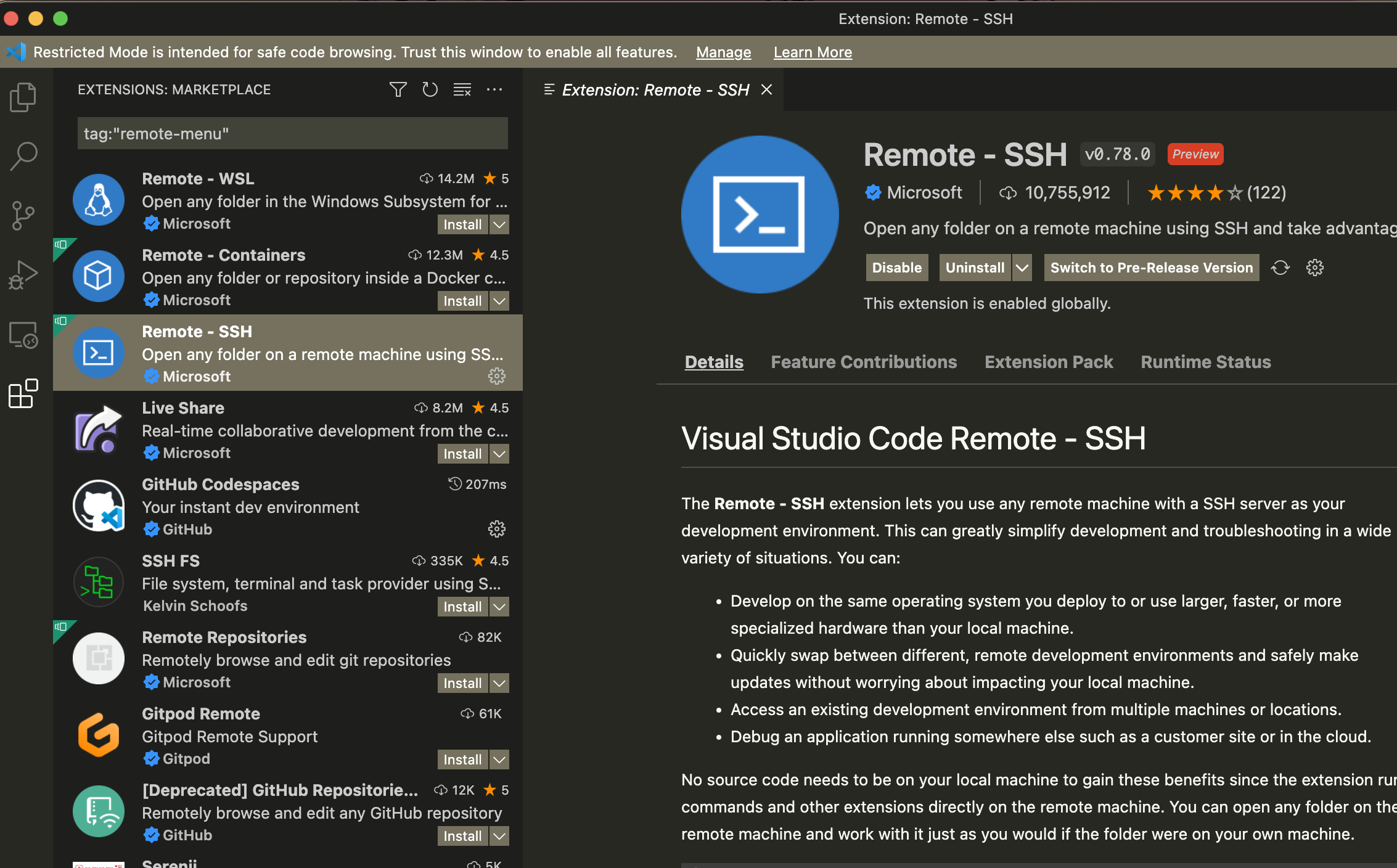The height and width of the screenshot is (868, 1397).
Task: Click the filter extensions funnel icon
Action: pyautogui.click(x=398, y=90)
